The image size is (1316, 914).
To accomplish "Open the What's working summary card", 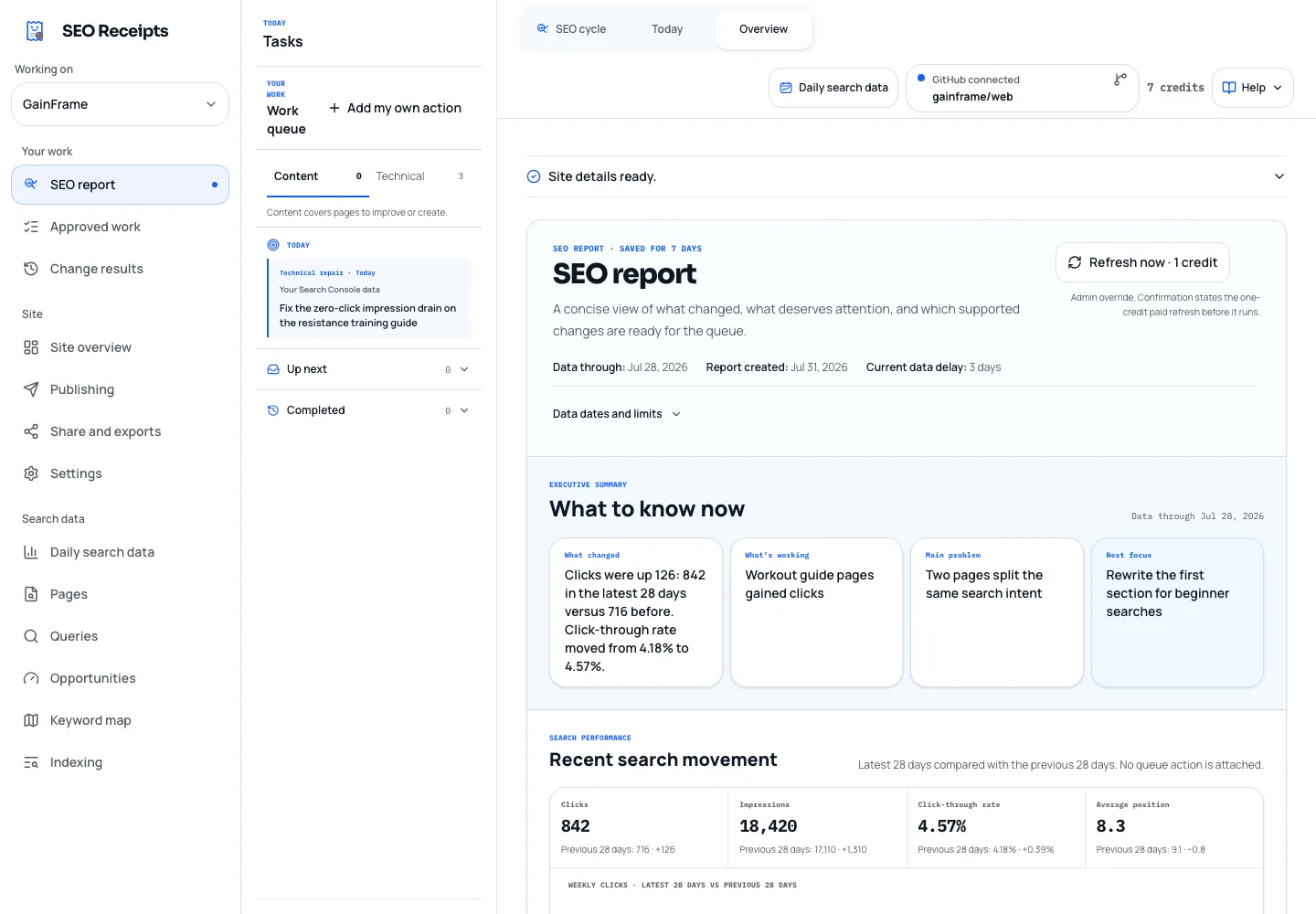I will pyautogui.click(x=816, y=612).
